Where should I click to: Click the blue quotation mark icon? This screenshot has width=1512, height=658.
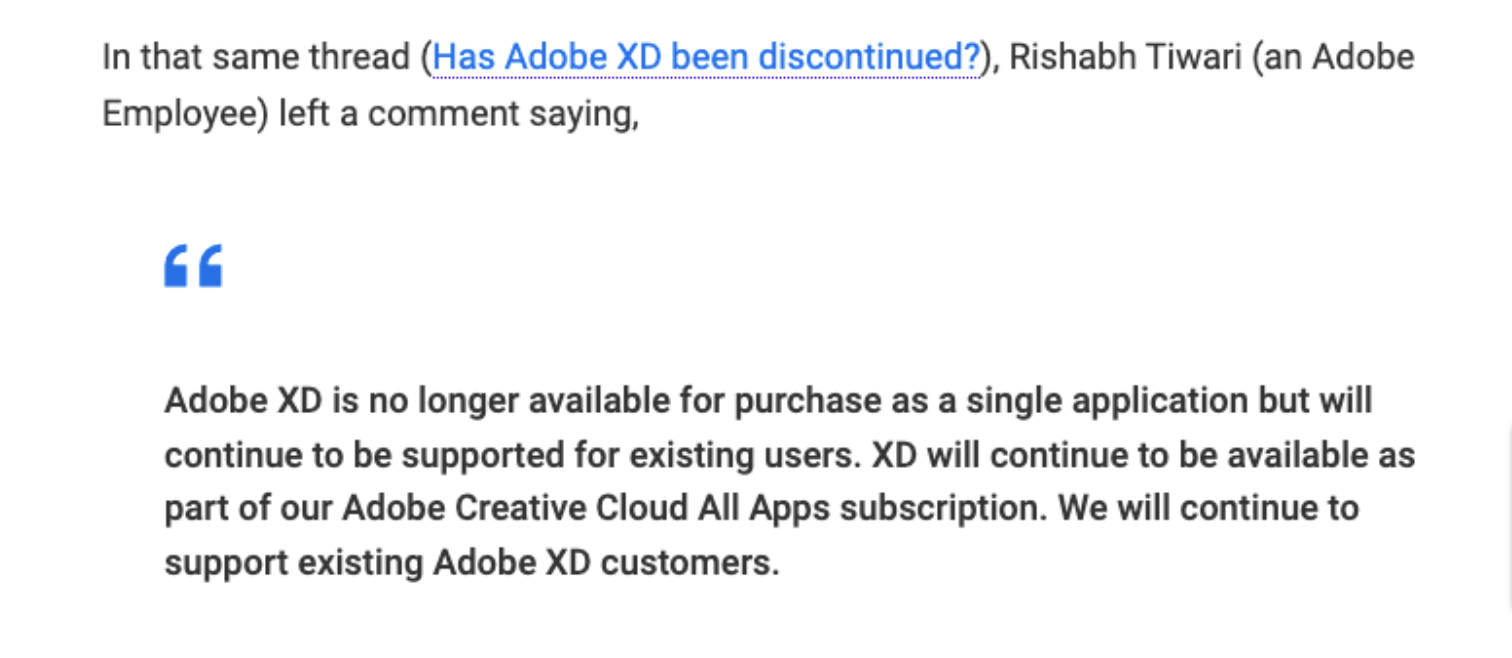pos(193,266)
